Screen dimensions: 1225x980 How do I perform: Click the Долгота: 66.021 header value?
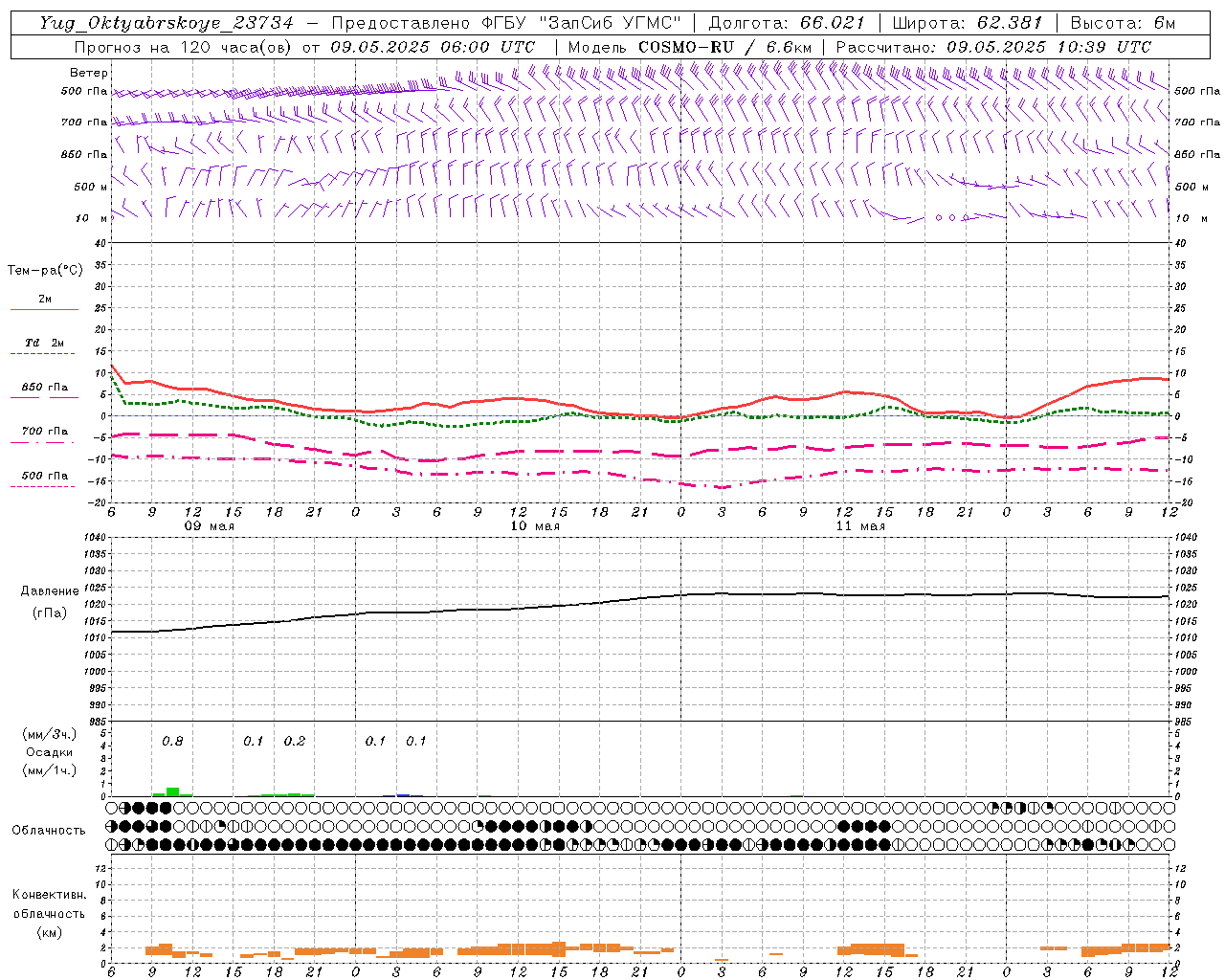point(787,24)
